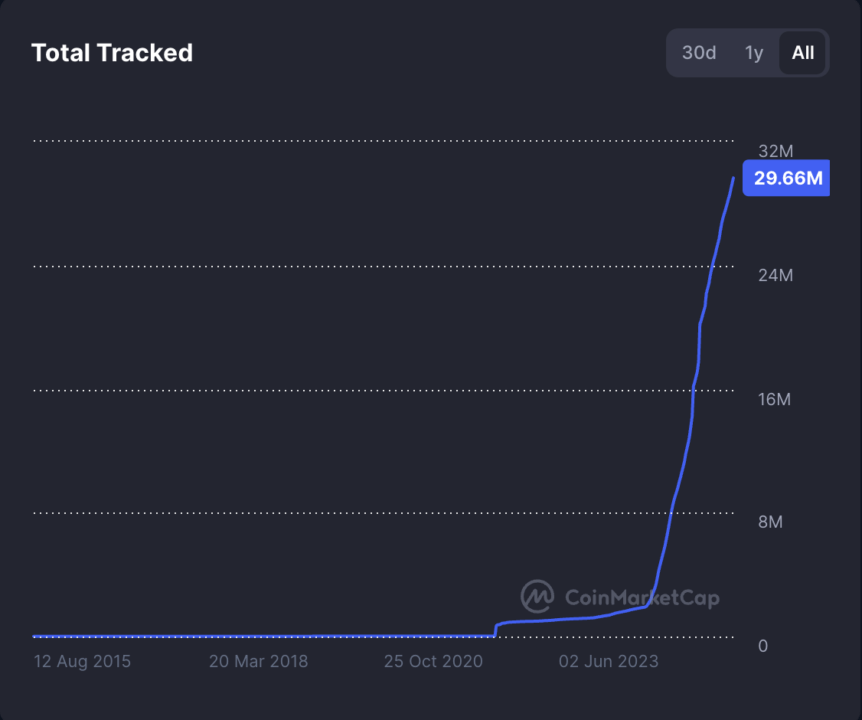Click the highlighted 29.66M value label
Viewport: 862px width, 720px height.
[x=786, y=178]
